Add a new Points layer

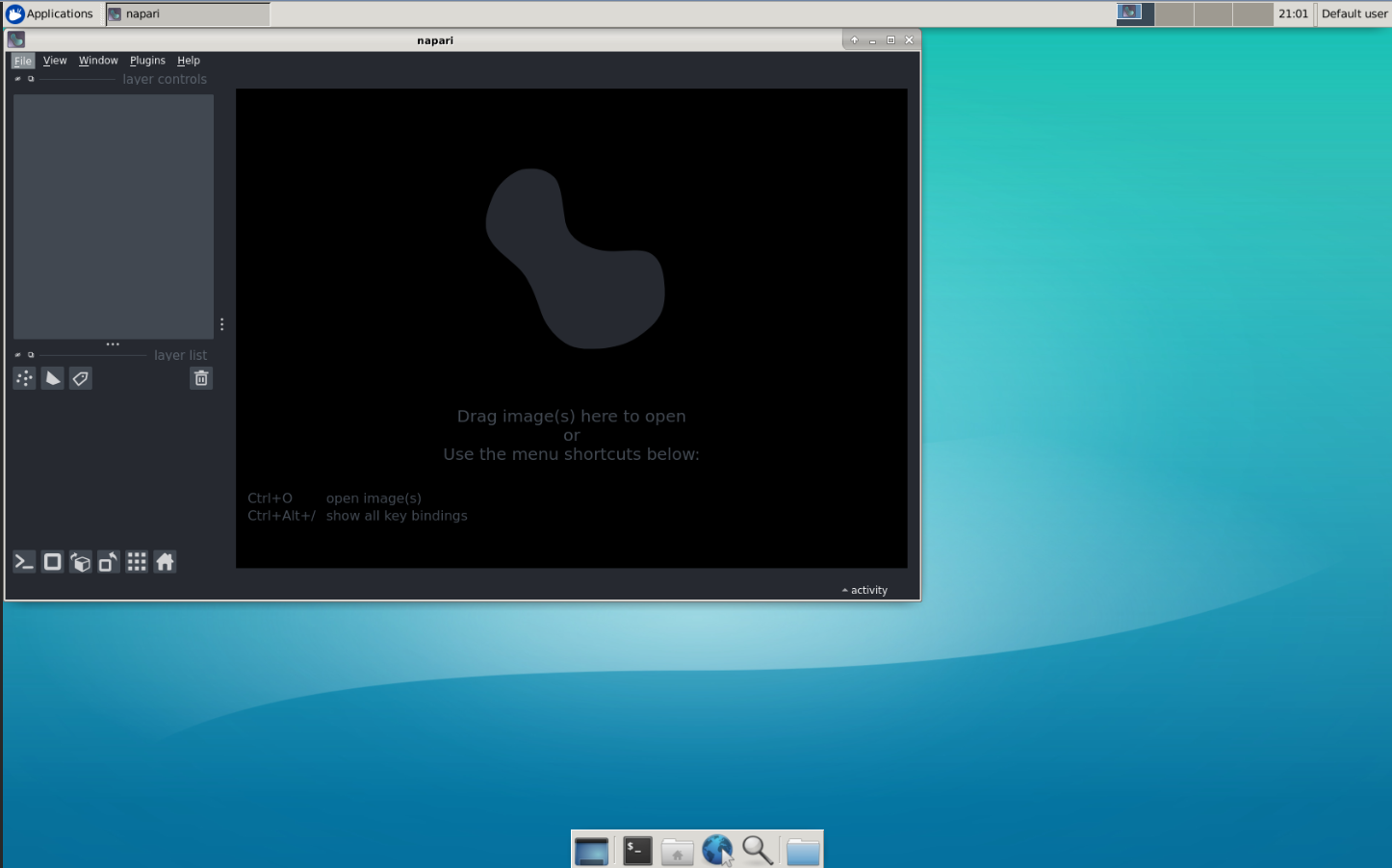[24, 377]
